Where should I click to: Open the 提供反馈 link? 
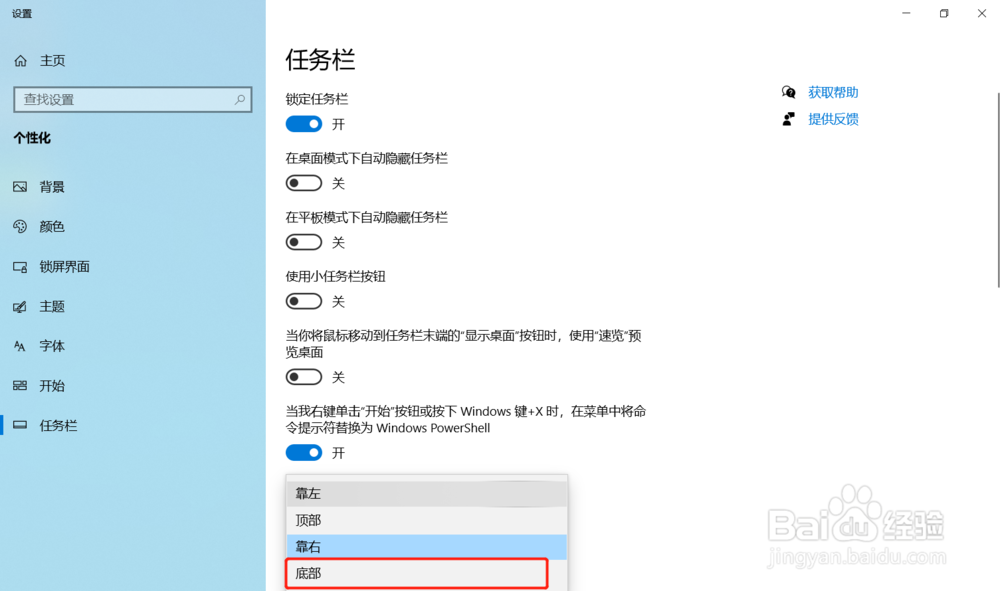(833, 119)
